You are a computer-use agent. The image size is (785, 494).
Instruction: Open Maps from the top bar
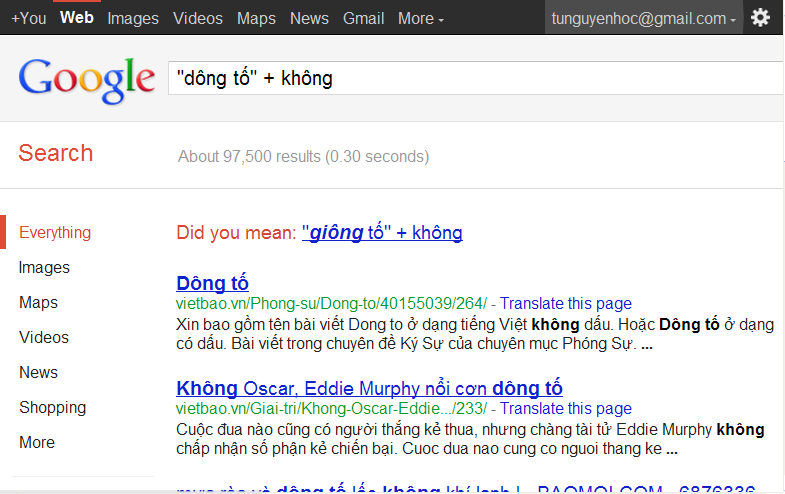[257, 18]
